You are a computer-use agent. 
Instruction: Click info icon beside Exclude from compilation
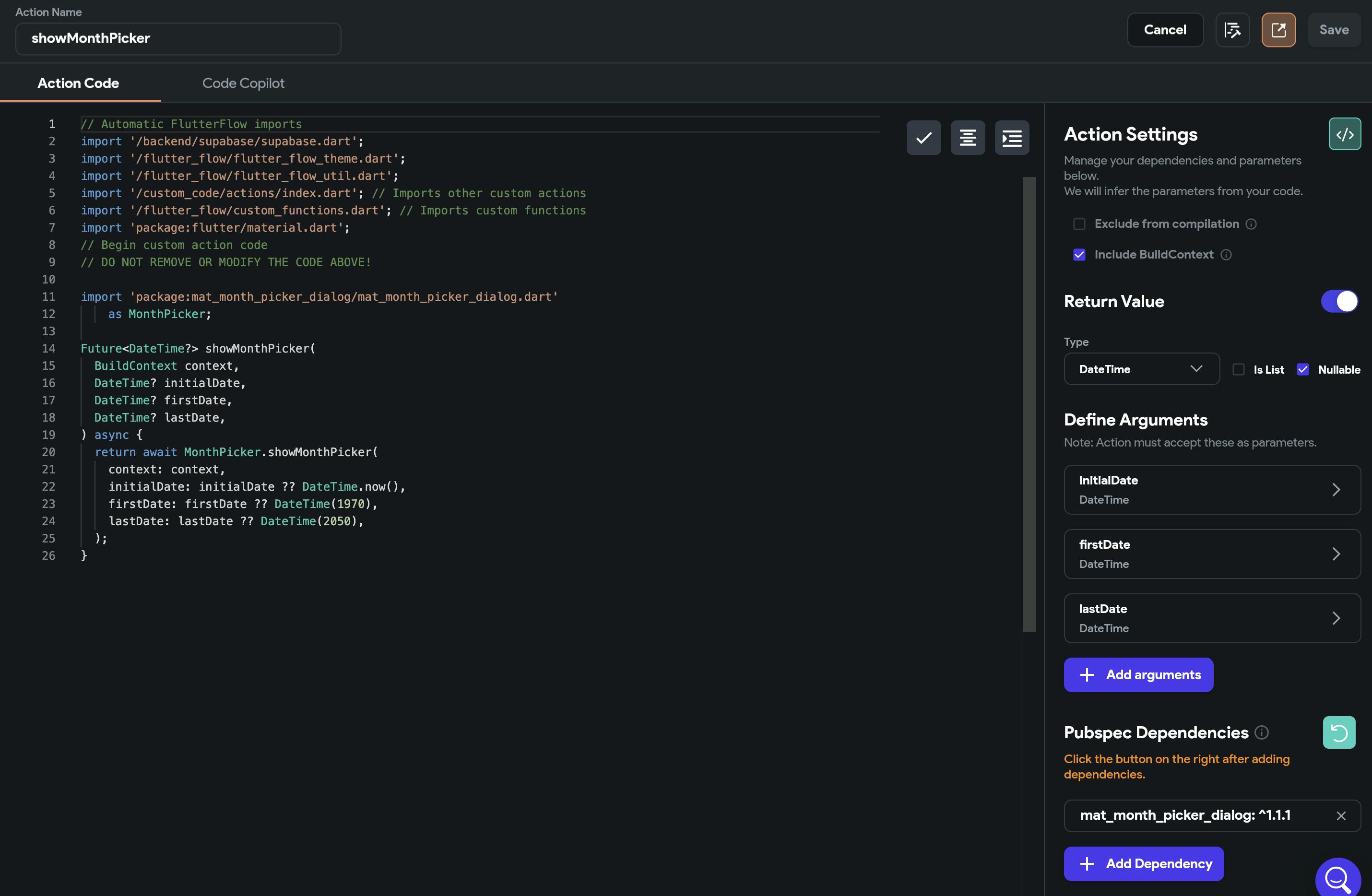(x=1251, y=224)
